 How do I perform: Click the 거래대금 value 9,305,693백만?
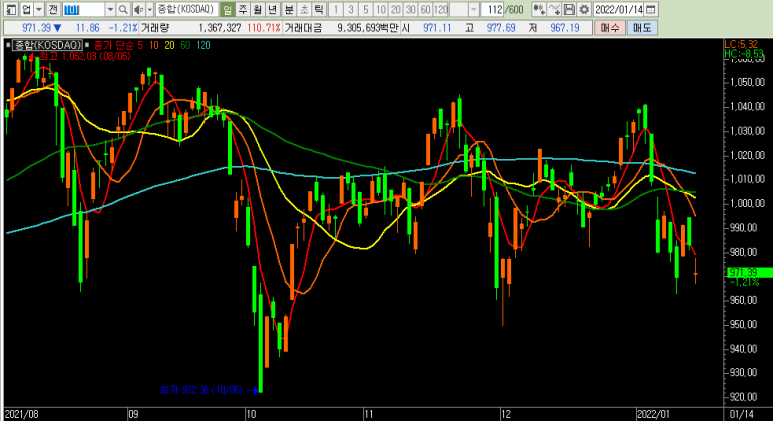[367, 28]
